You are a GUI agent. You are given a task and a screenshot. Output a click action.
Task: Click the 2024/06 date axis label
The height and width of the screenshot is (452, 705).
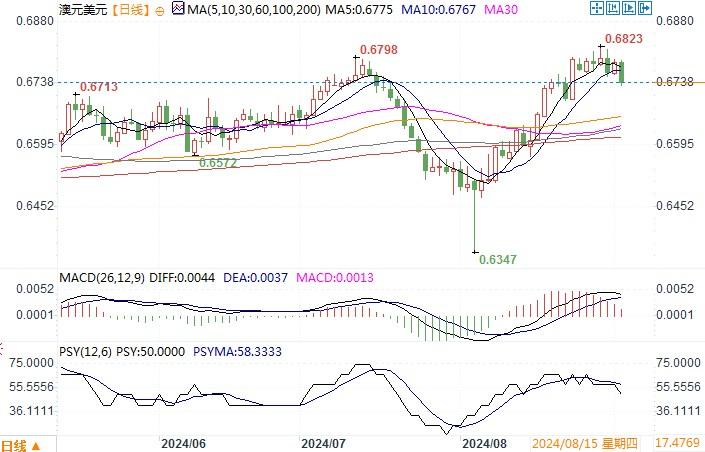(183, 444)
